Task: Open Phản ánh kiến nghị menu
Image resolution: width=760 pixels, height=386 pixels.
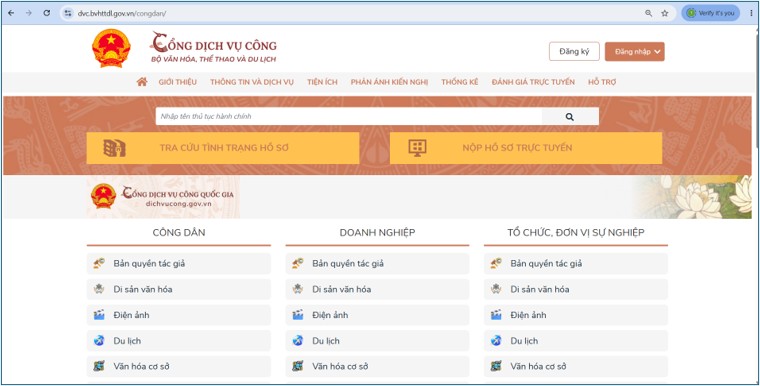Action: click(389, 82)
